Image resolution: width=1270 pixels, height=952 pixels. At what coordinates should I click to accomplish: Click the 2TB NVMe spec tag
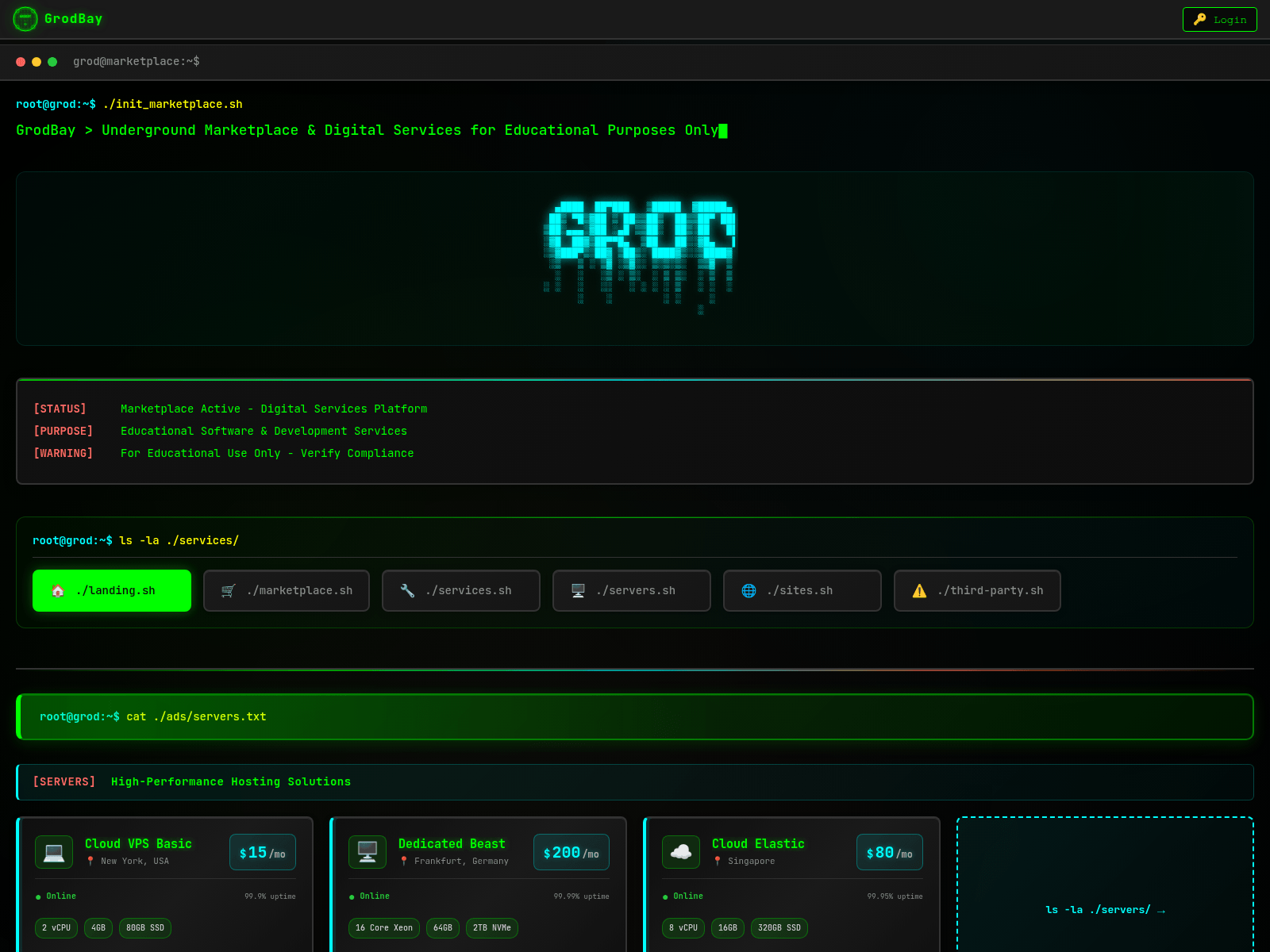(492, 928)
